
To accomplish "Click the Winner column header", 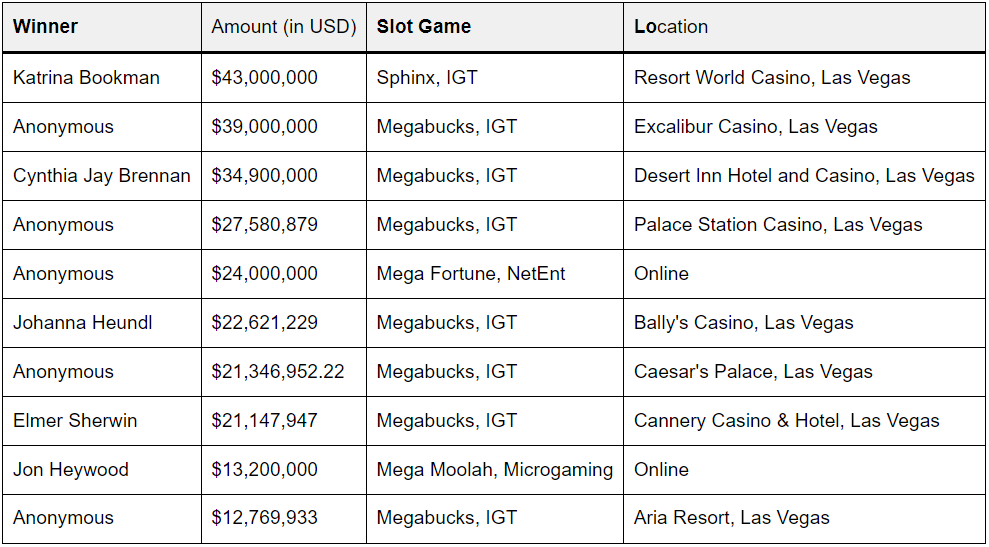I will [x=102, y=27].
